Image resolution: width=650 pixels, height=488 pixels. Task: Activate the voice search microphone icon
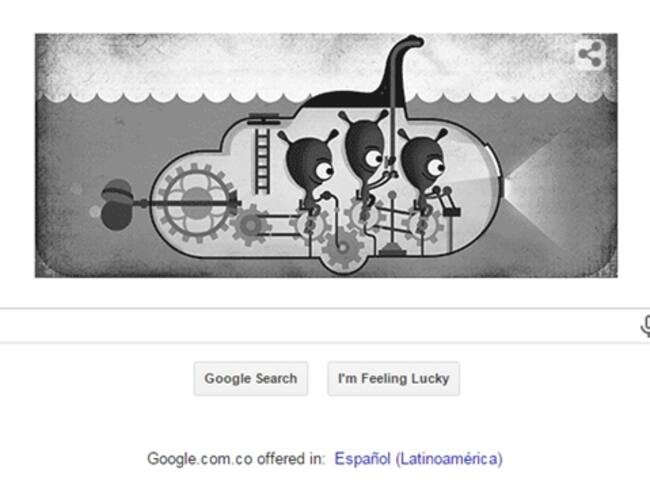click(646, 326)
